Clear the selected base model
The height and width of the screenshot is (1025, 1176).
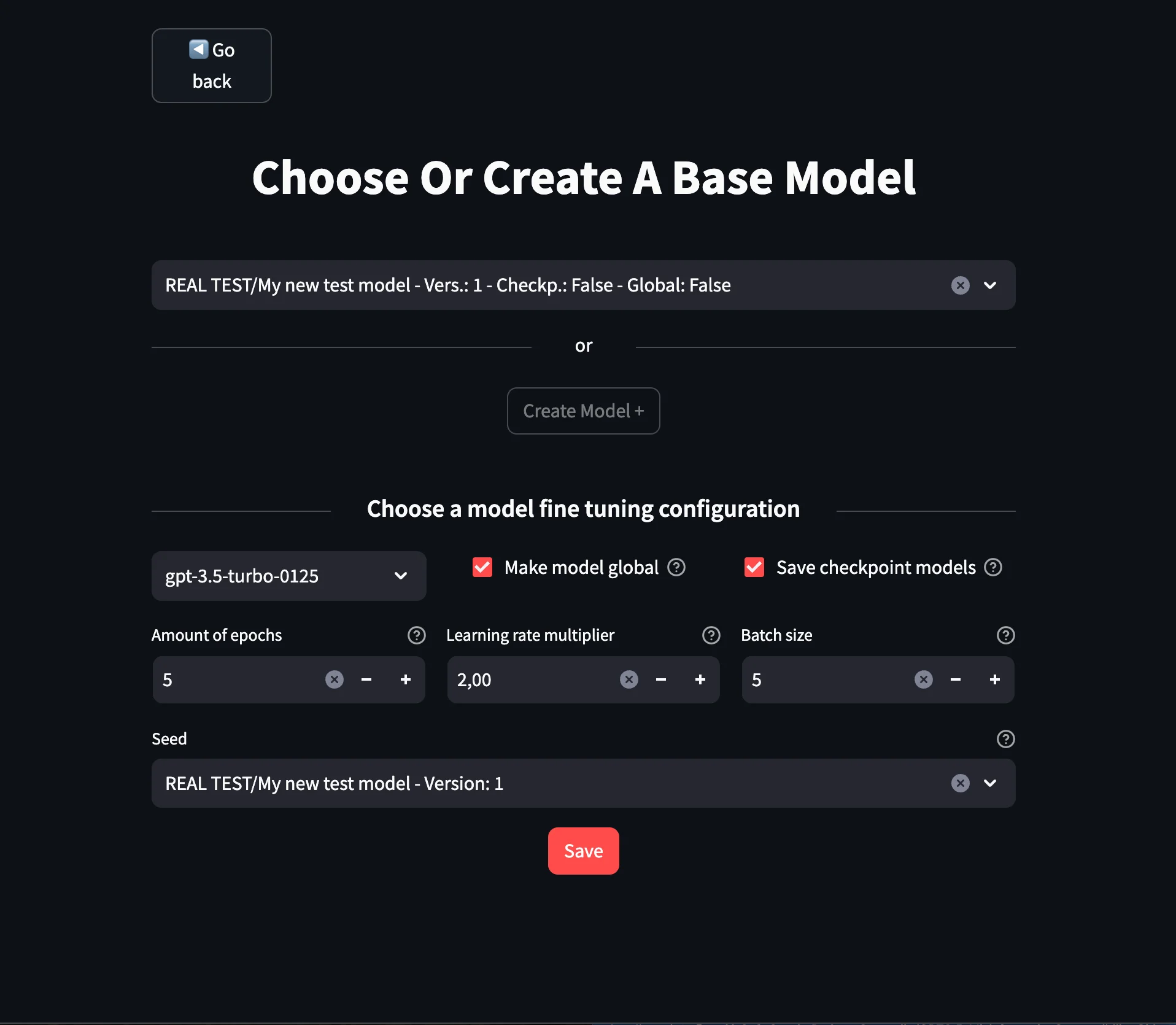pyautogui.click(x=961, y=285)
